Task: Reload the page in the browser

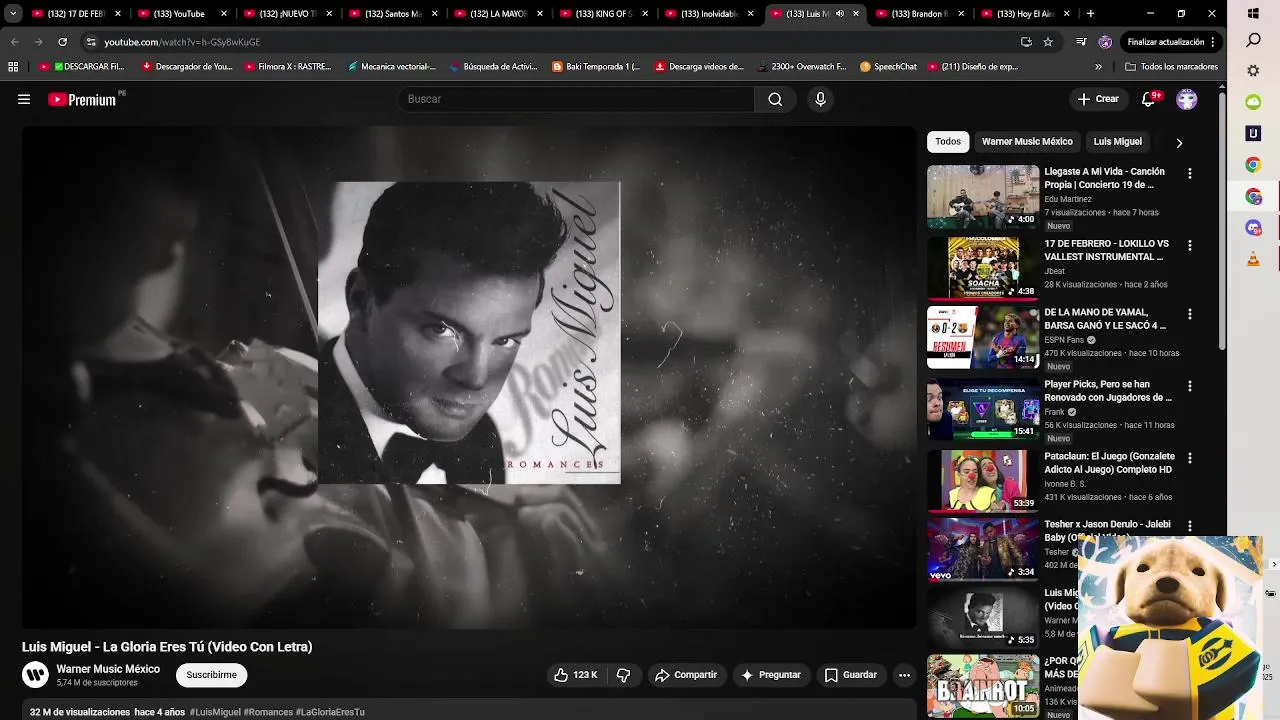Action: 62,42
